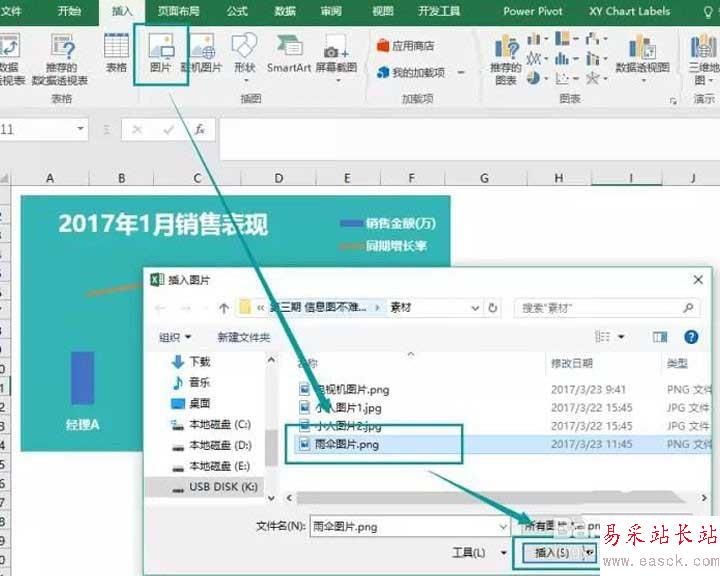Toggle the preview pane icon
The width and height of the screenshot is (720, 576).
click(x=660, y=337)
